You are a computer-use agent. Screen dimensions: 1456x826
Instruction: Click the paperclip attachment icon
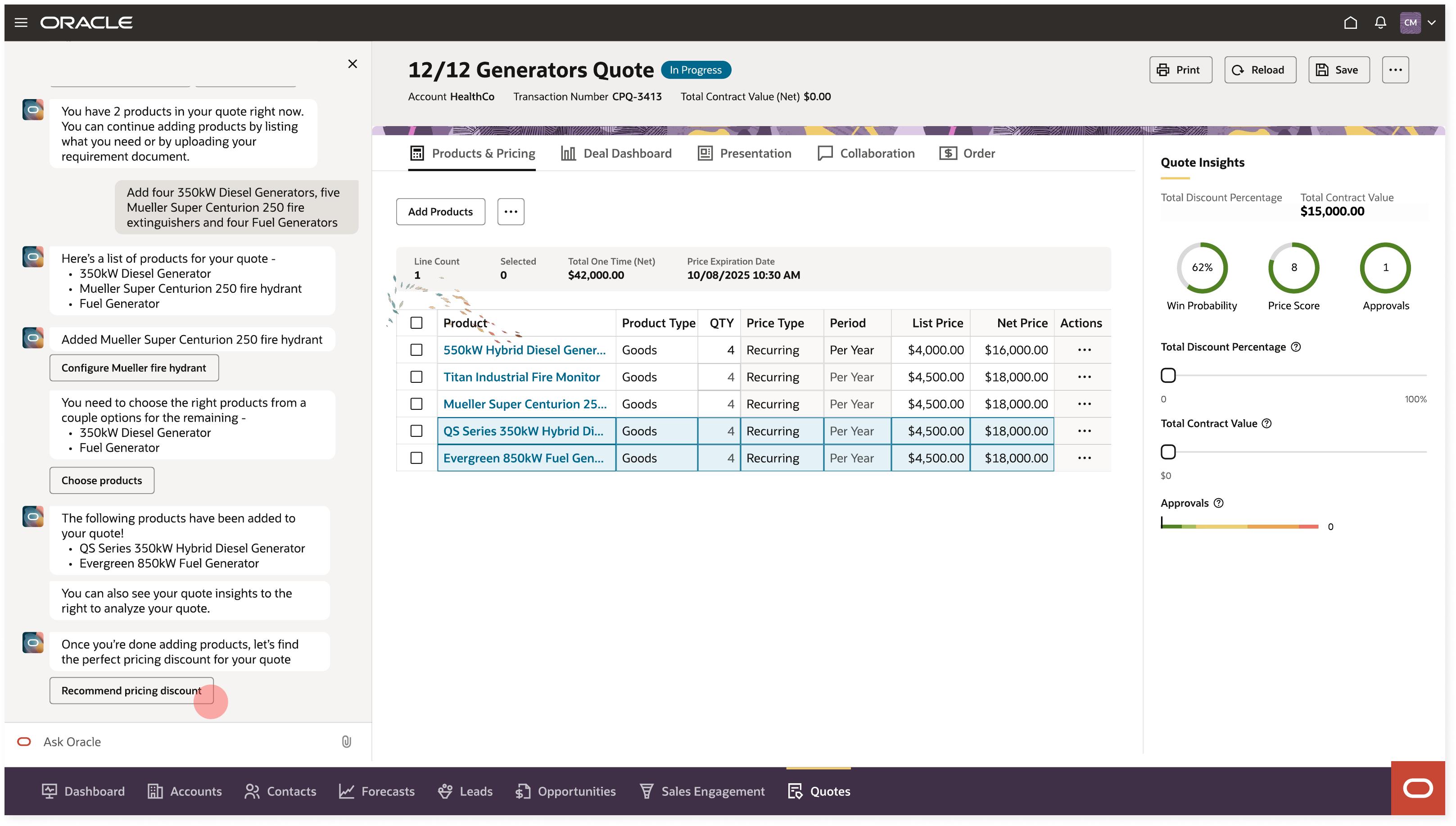point(346,741)
